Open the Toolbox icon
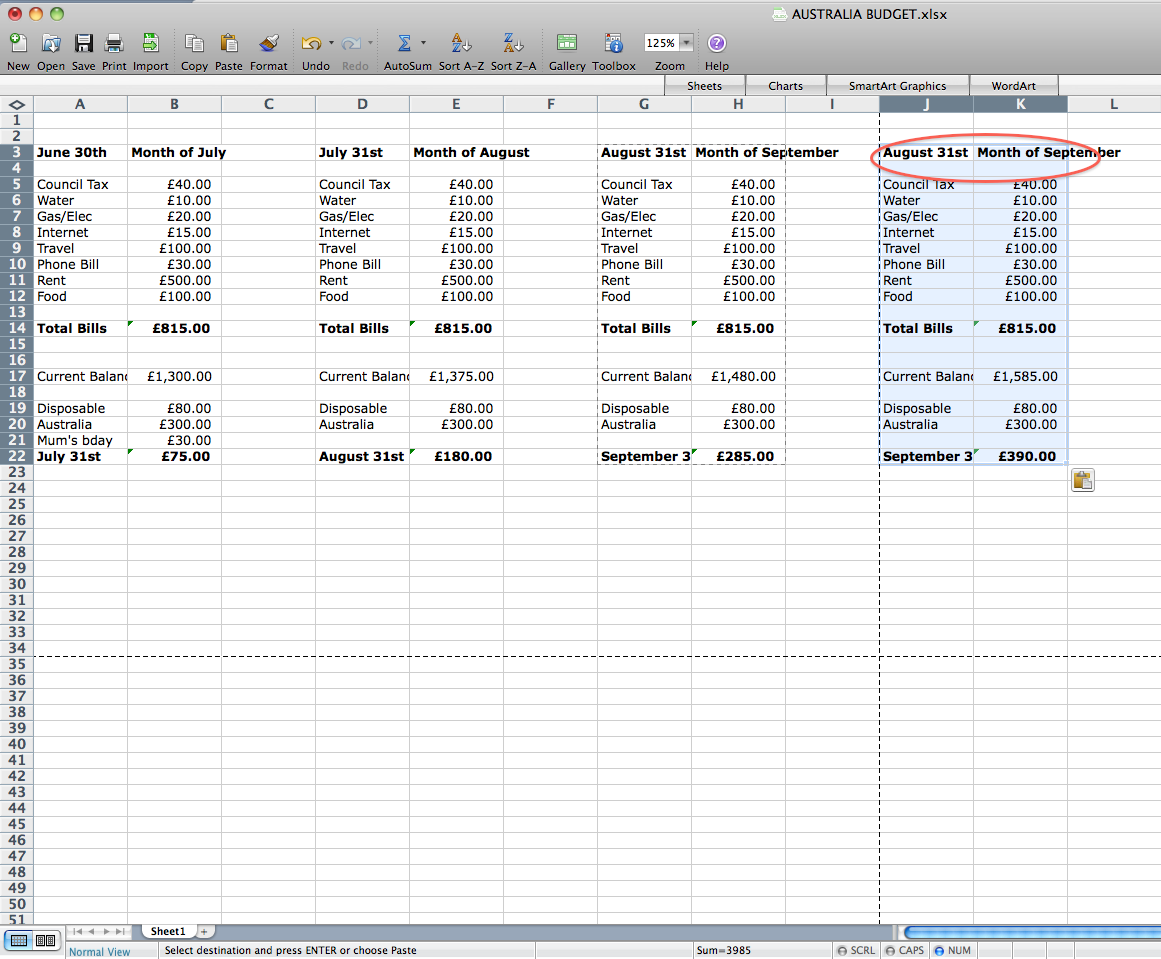The width and height of the screenshot is (1161, 959). pos(614,44)
